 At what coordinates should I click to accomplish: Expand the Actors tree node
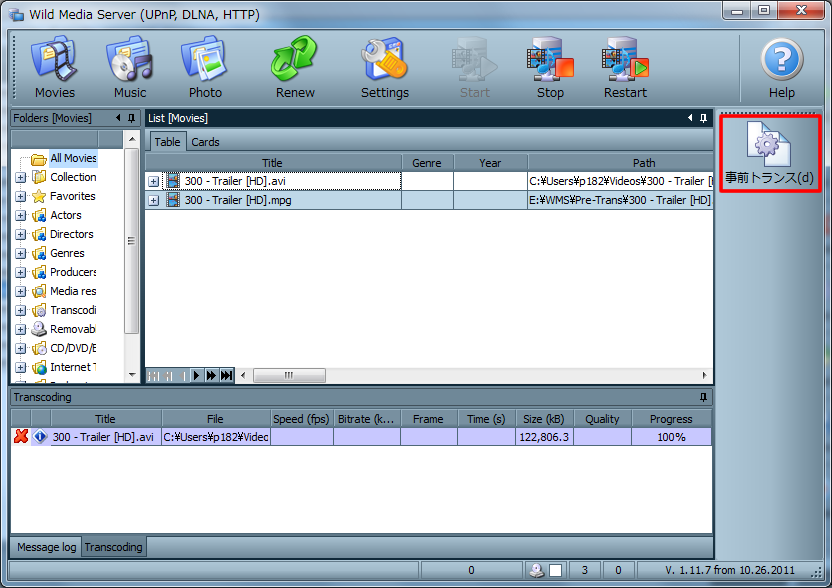(20, 215)
